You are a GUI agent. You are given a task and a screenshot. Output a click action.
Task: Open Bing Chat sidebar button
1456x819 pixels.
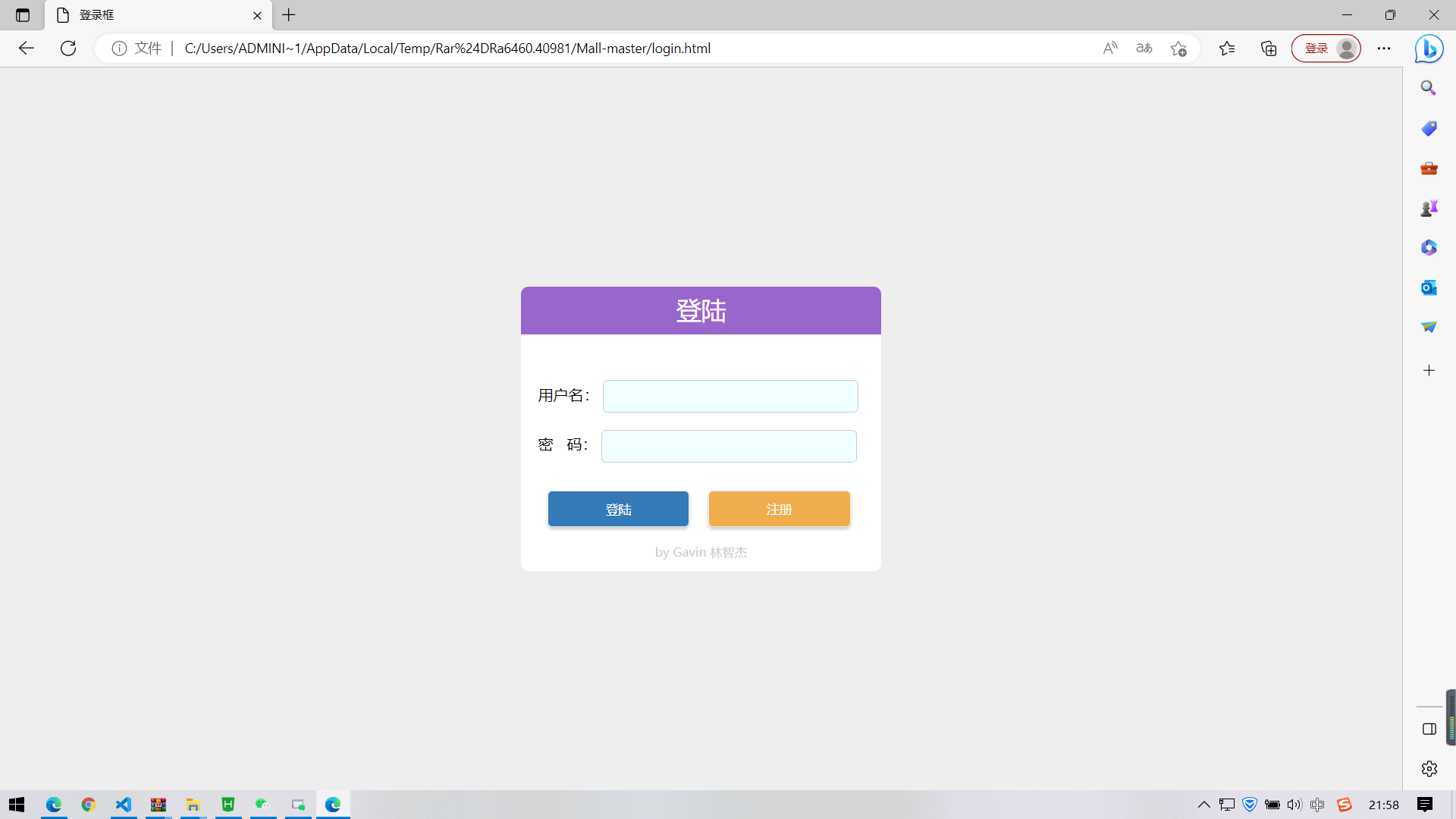coord(1429,49)
